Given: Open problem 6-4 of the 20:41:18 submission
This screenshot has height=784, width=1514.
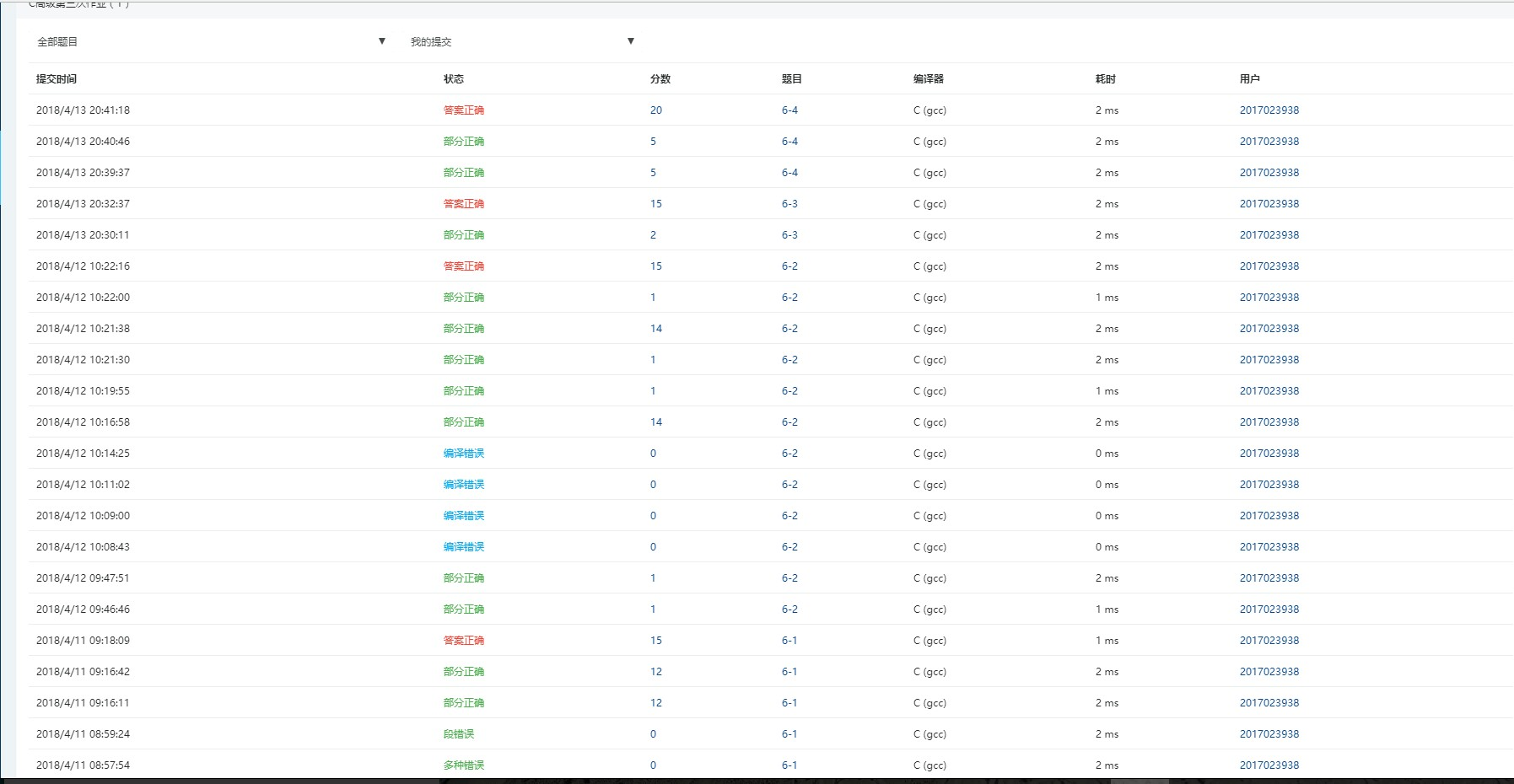Looking at the screenshot, I should [x=789, y=110].
